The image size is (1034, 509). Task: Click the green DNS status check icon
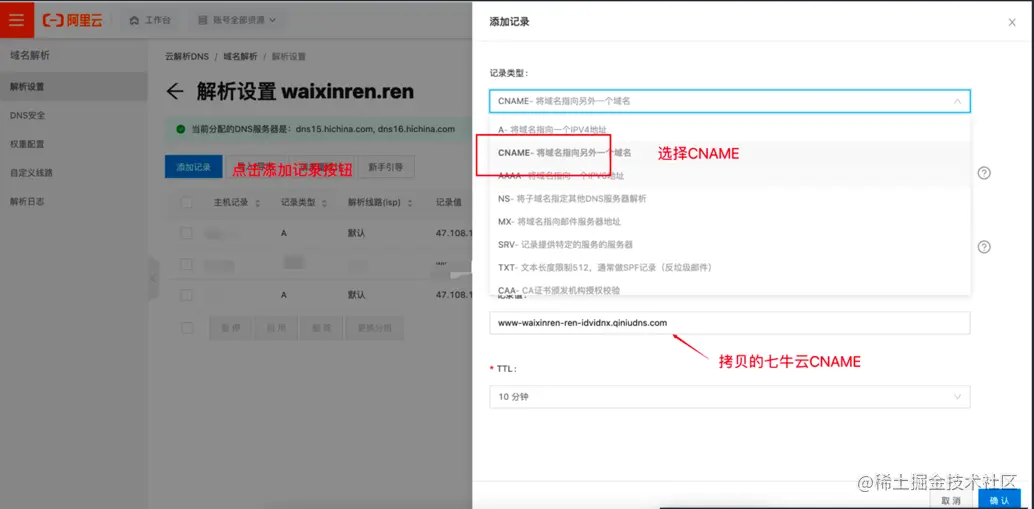181,129
